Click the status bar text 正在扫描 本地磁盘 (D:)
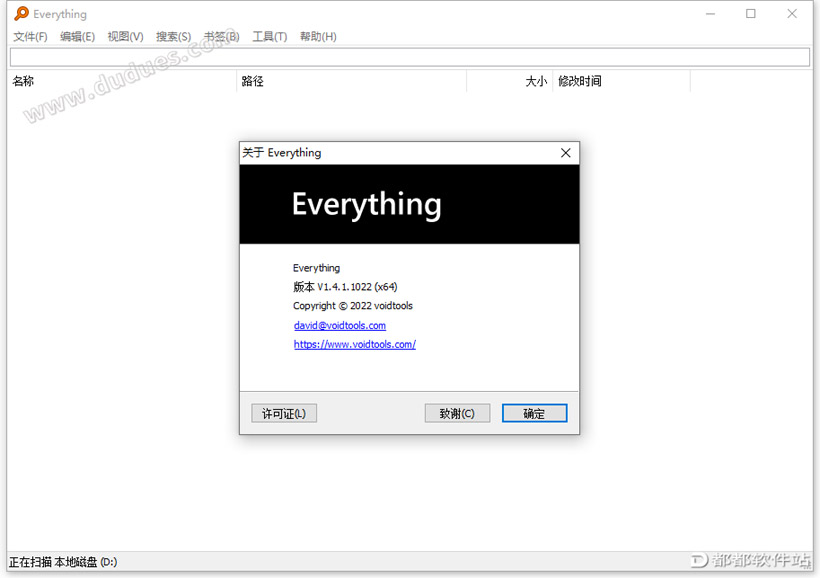The width and height of the screenshot is (820, 578). pyautogui.click(x=63, y=562)
